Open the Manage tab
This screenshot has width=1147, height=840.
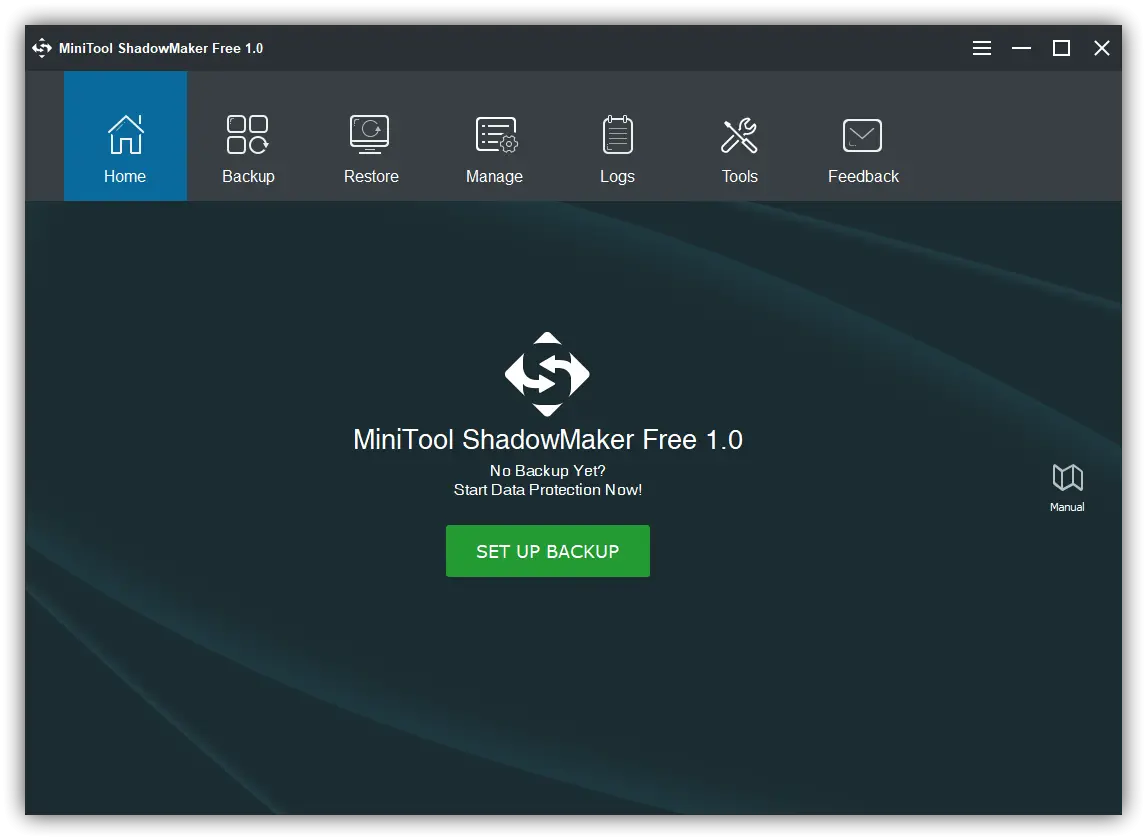pyautogui.click(x=494, y=136)
